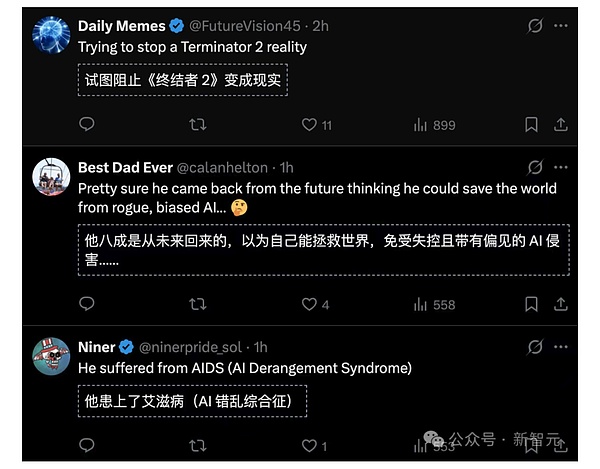Bookmark Best Dad Ever's tweet
Image resolution: width=600 pixels, height=469 pixels.
[x=532, y=304]
